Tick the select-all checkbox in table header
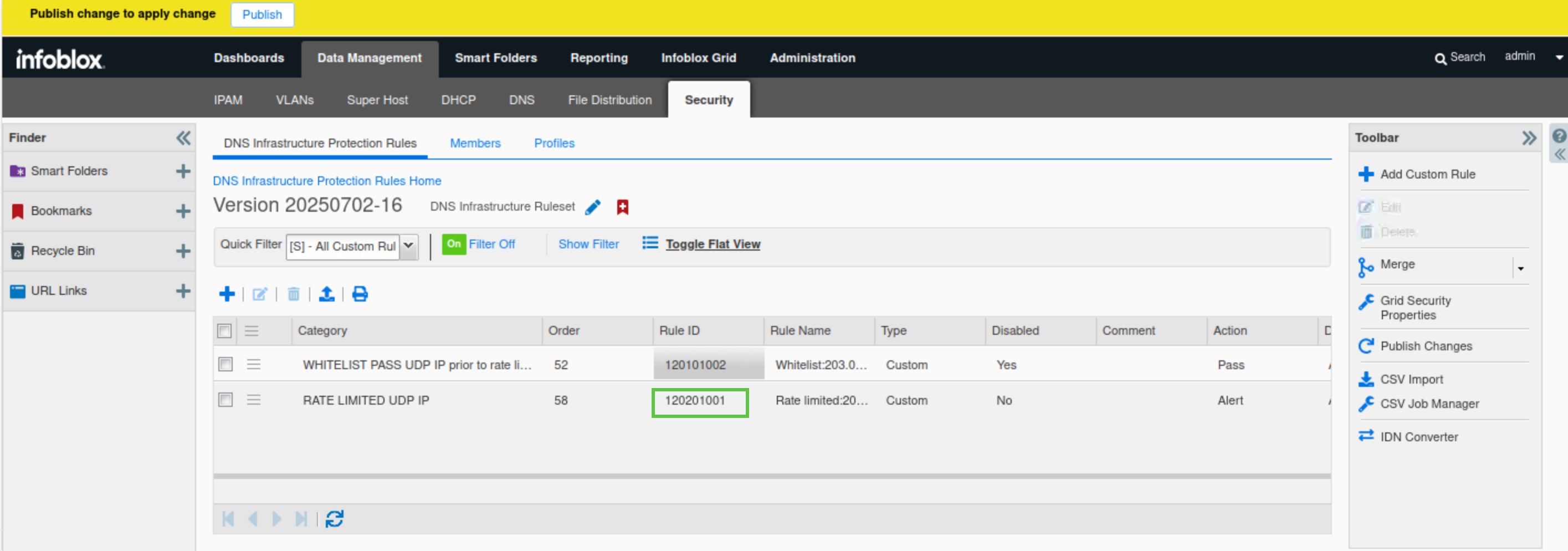1568x551 pixels. pos(224,330)
